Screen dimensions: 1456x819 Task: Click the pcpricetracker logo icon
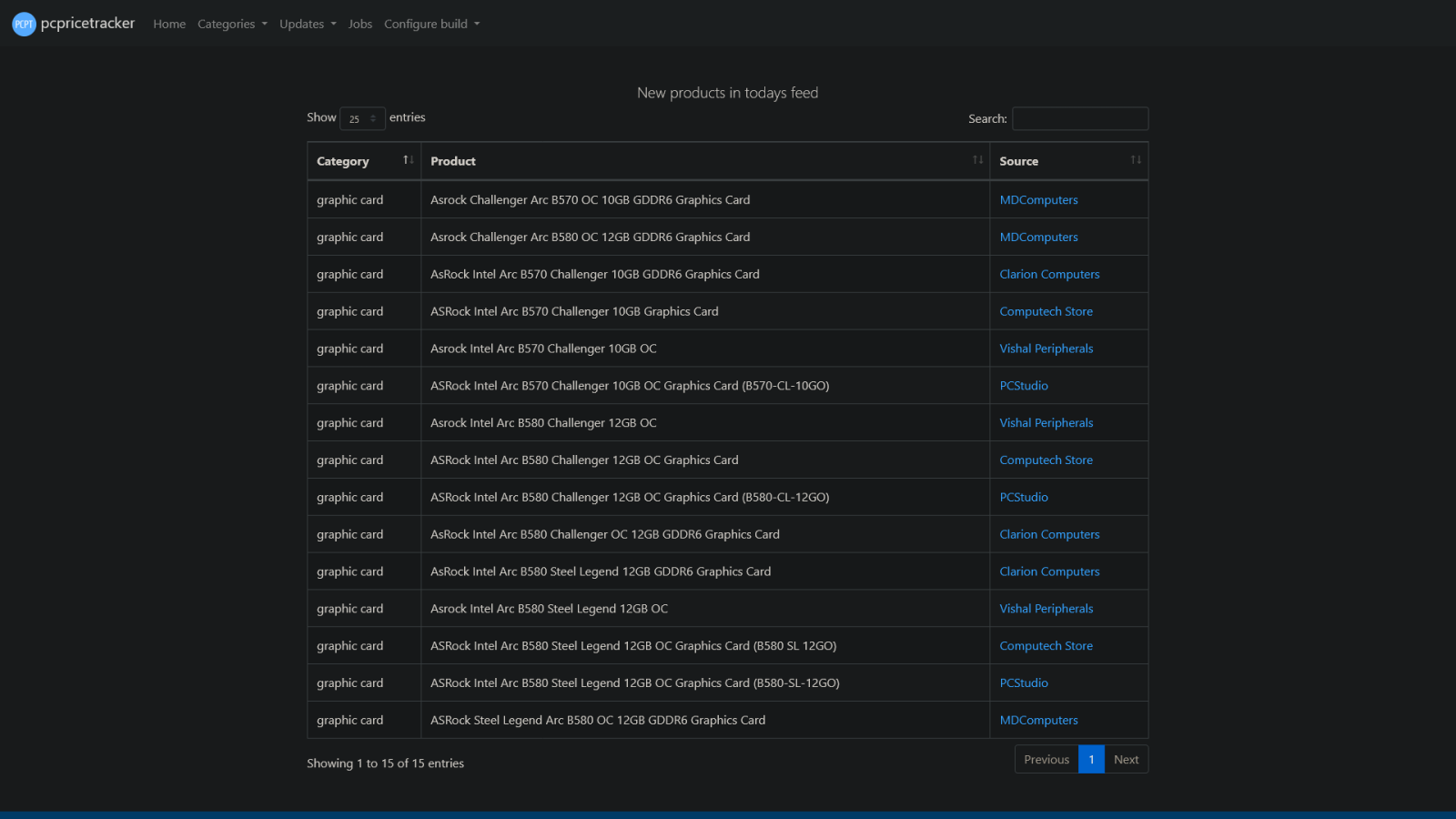pyautogui.click(x=24, y=24)
